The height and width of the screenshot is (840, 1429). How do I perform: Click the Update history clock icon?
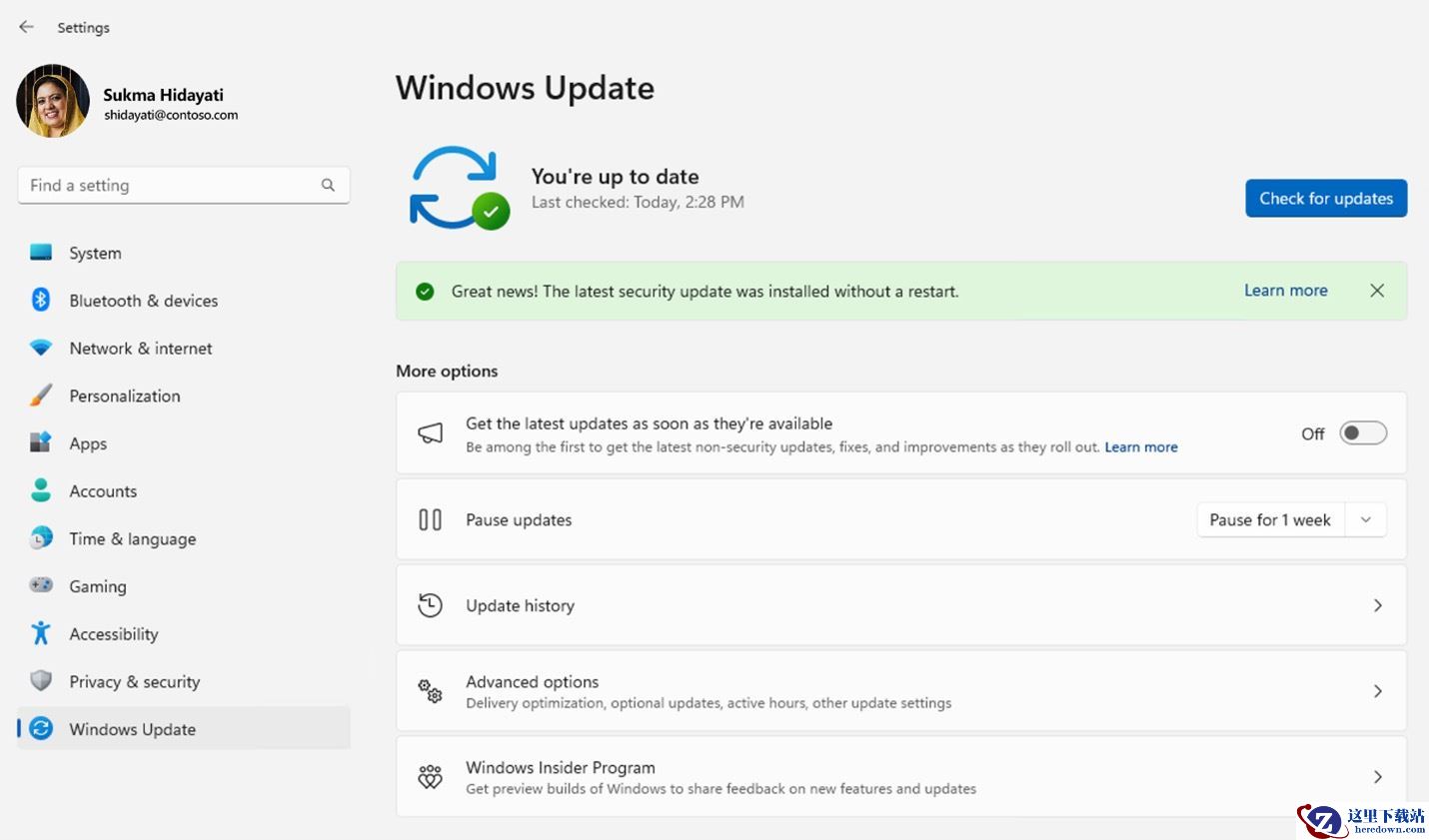tap(430, 605)
